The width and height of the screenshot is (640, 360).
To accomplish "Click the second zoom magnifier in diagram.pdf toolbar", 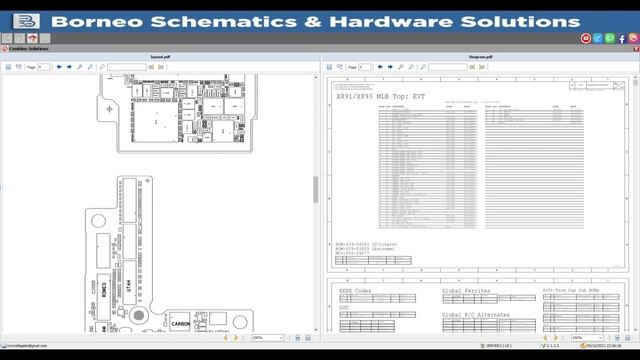I will (411, 67).
